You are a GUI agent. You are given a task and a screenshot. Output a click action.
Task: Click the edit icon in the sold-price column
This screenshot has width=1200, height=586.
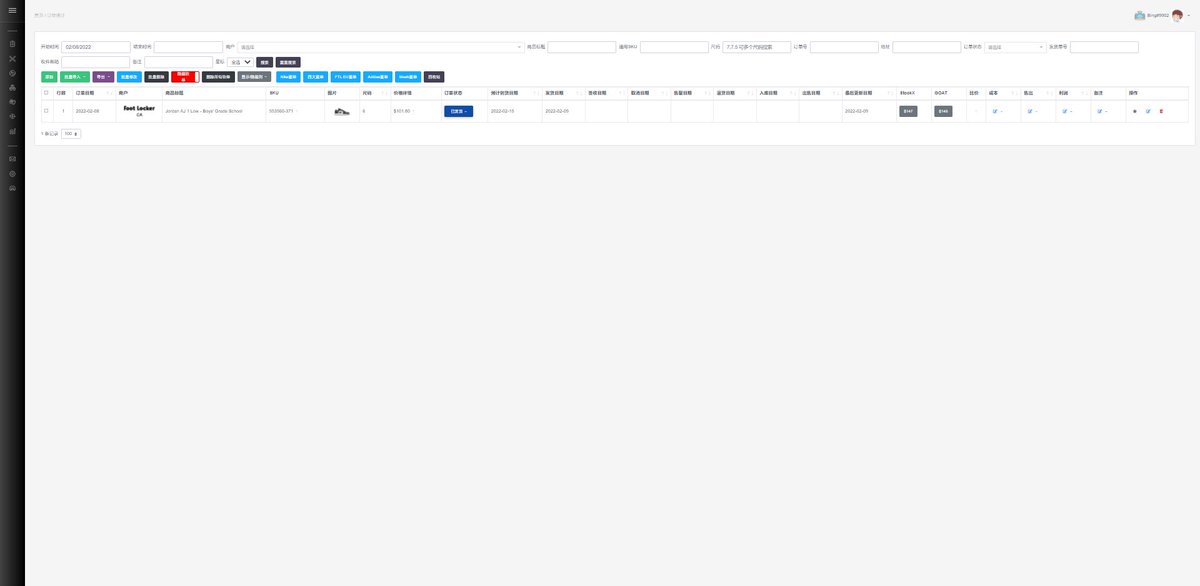[x=1030, y=111]
